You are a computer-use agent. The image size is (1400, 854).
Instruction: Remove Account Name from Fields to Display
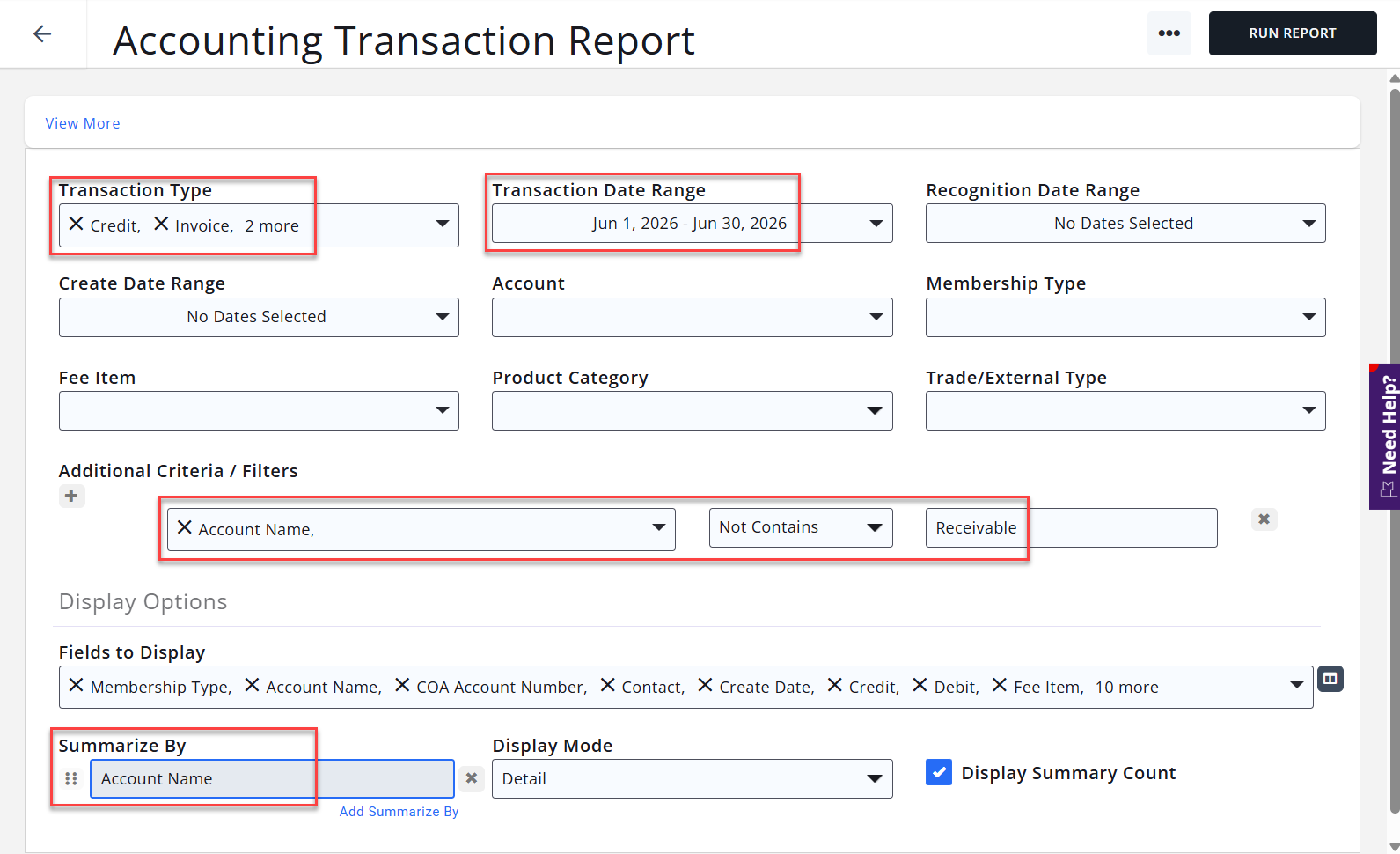click(x=252, y=685)
